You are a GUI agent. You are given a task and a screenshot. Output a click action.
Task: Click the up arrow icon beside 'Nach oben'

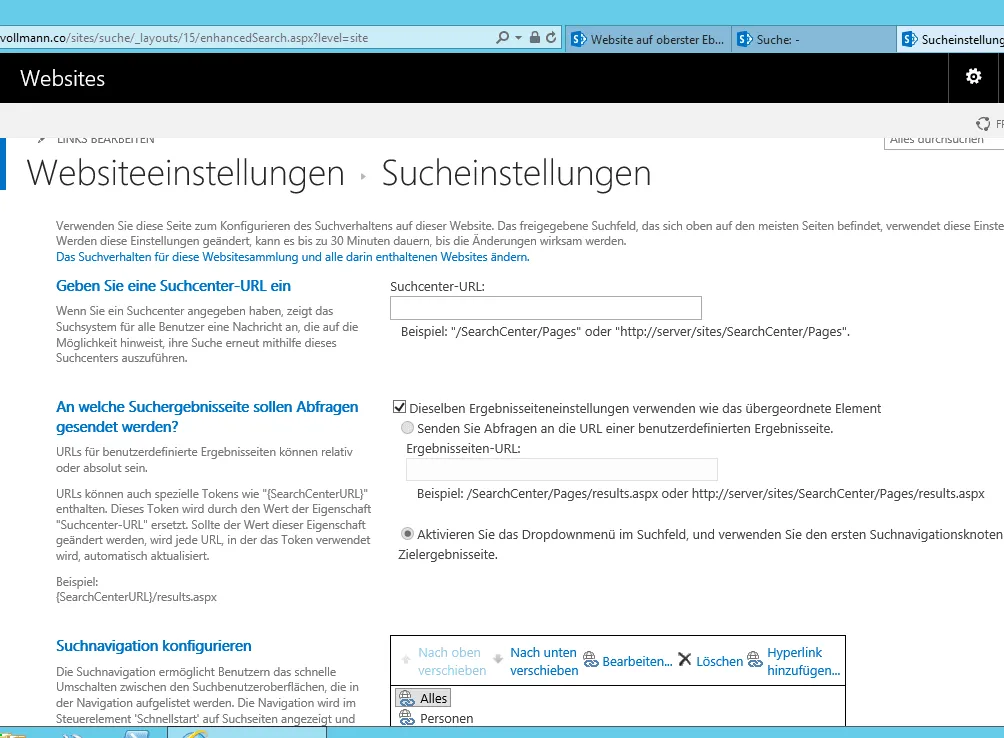(406, 659)
